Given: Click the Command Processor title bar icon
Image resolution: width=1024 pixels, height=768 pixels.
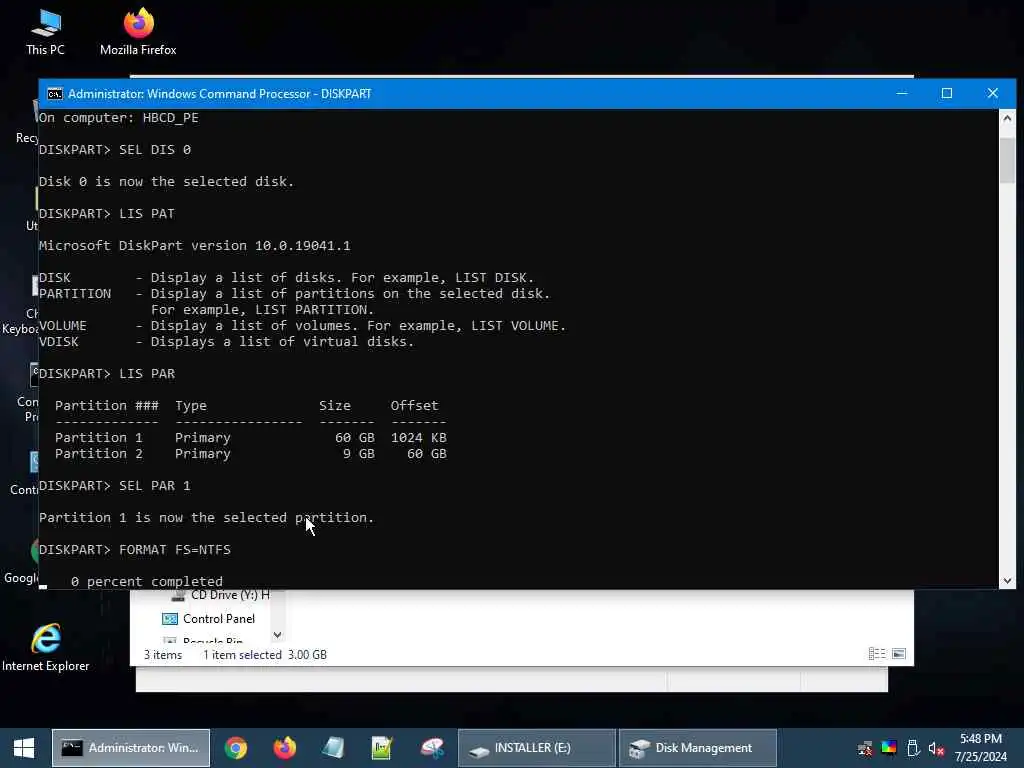Looking at the screenshot, I should [x=55, y=94].
